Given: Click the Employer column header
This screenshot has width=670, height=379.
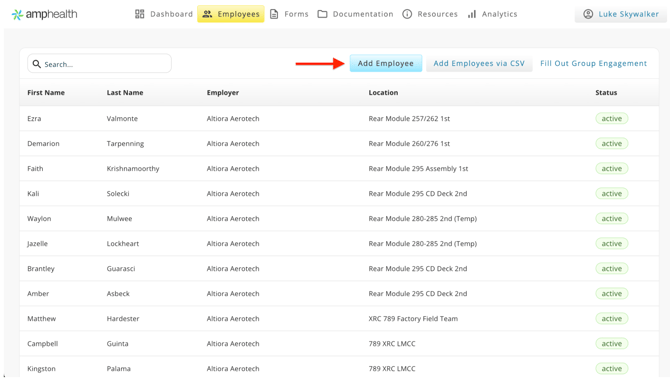Looking at the screenshot, I should (x=223, y=92).
